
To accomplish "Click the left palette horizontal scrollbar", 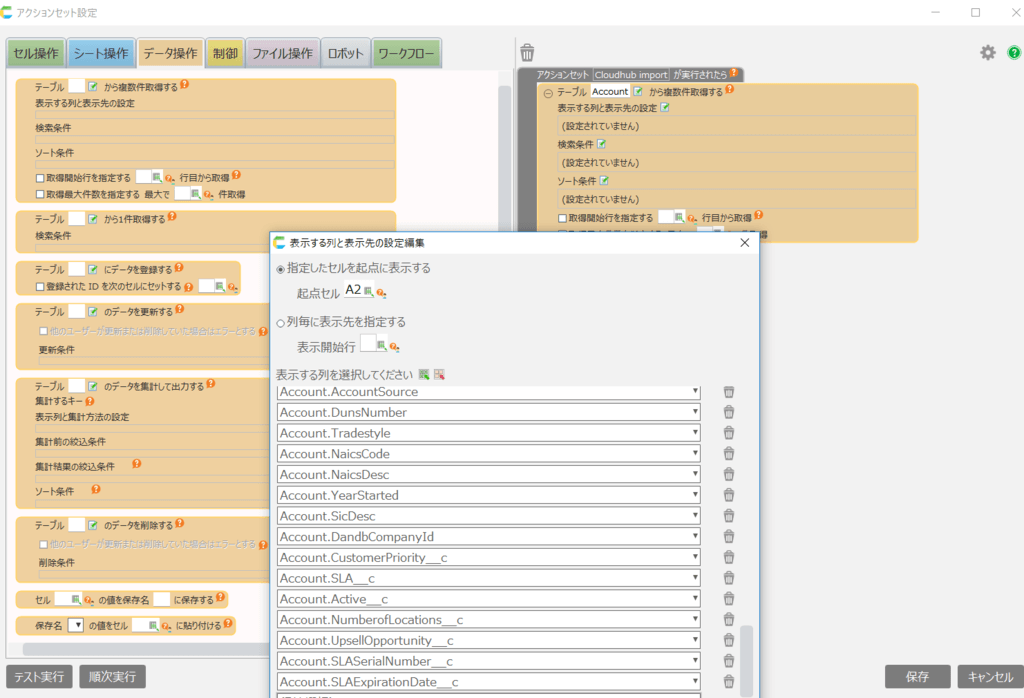I will 146,649.
